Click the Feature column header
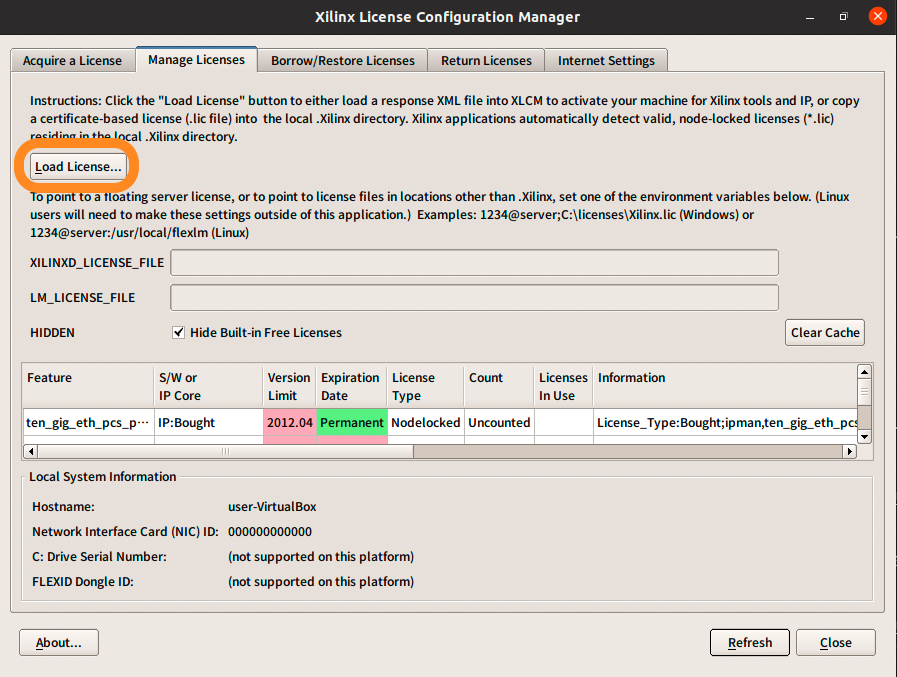 [88, 386]
